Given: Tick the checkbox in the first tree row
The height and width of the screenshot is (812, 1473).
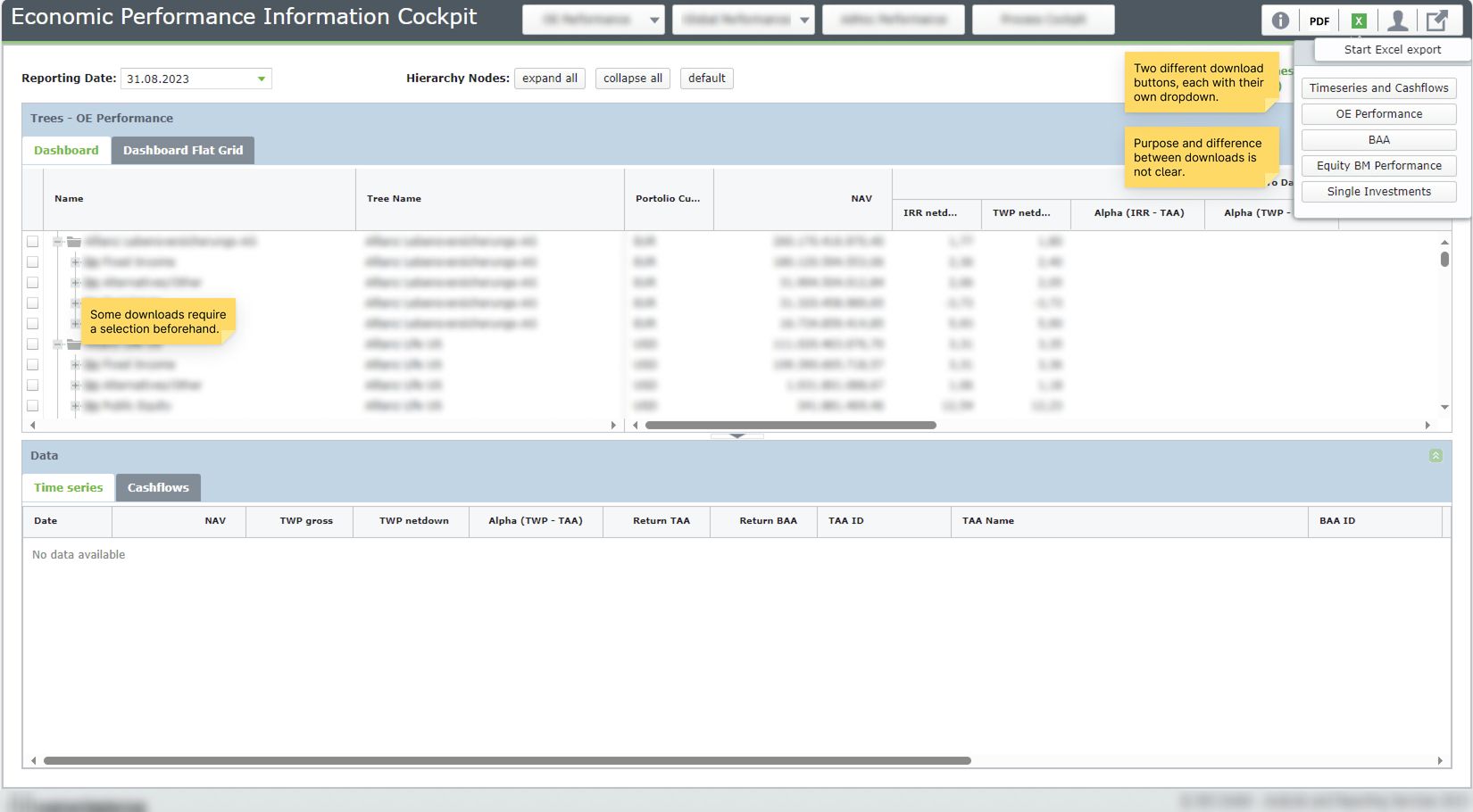Looking at the screenshot, I should coord(33,242).
